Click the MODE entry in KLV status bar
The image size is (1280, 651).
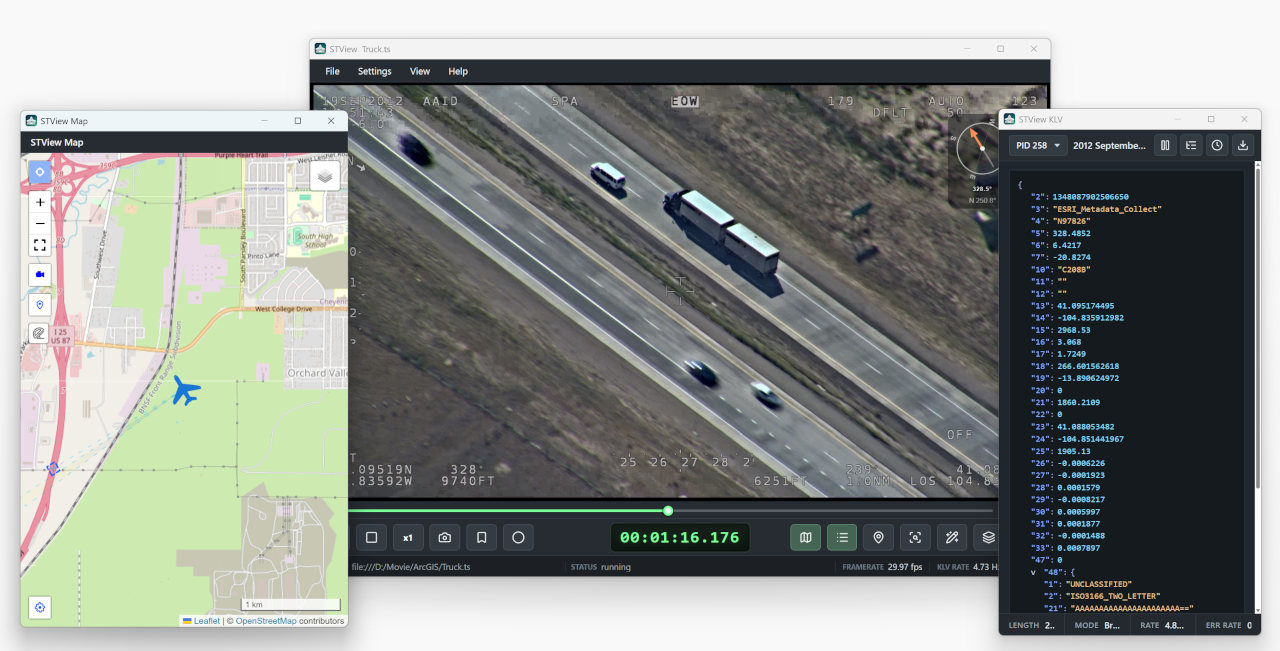coord(1098,625)
